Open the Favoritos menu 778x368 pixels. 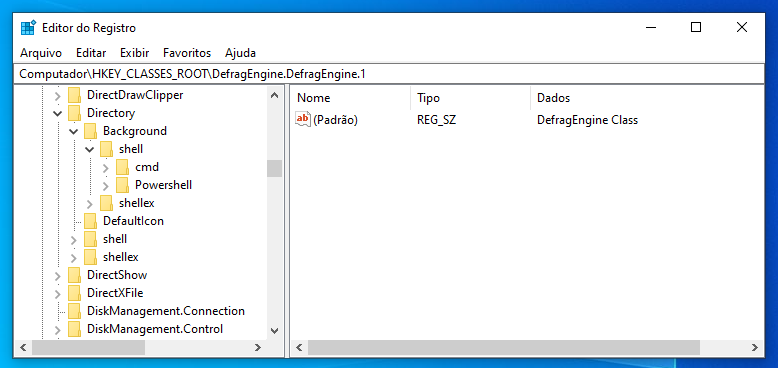pos(187,53)
